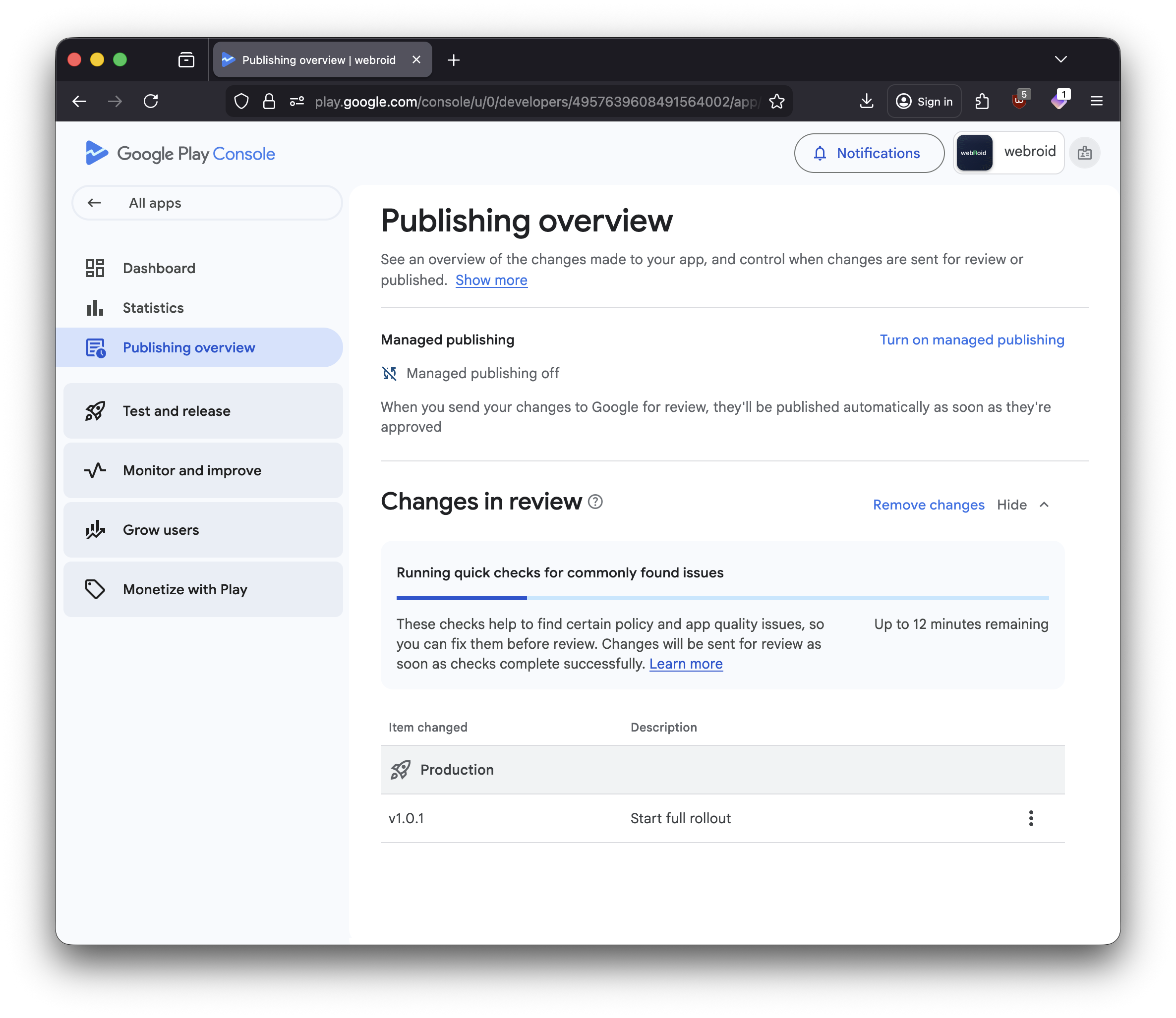The width and height of the screenshot is (1176, 1018).
Task: Open a new browser tab with plus
Action: (453, 59)
